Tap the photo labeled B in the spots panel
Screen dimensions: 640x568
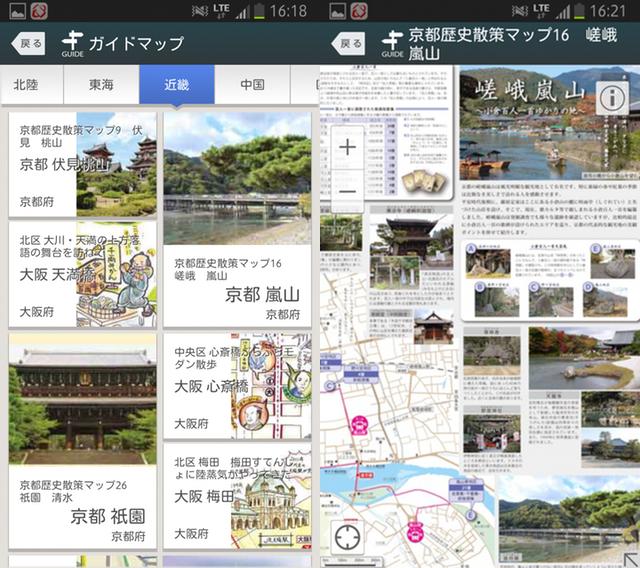click(497, 301)
